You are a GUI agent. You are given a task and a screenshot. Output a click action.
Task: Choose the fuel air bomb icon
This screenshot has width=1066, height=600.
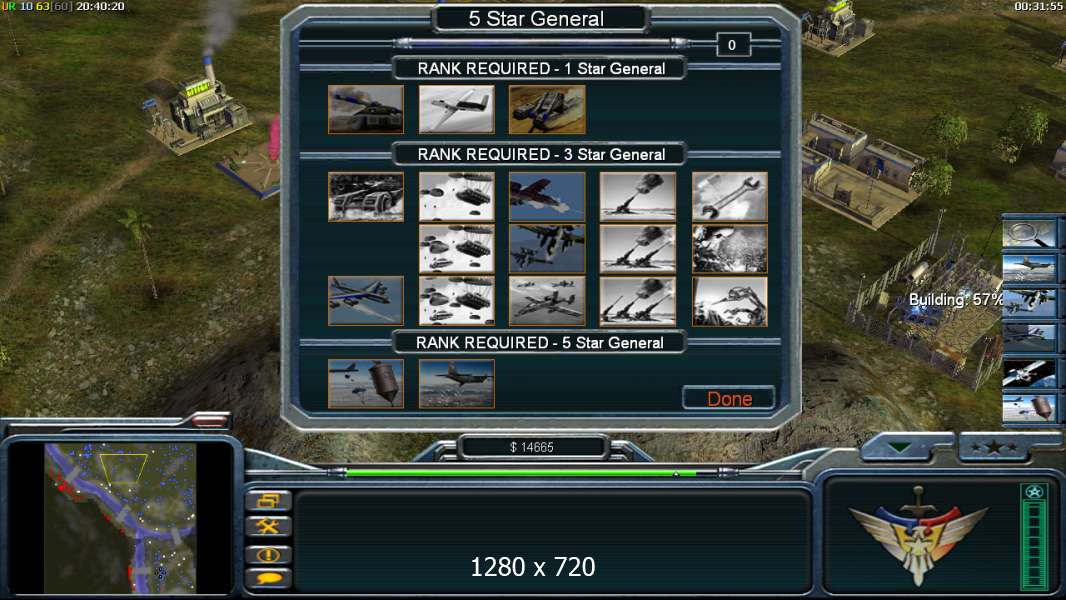366,384
